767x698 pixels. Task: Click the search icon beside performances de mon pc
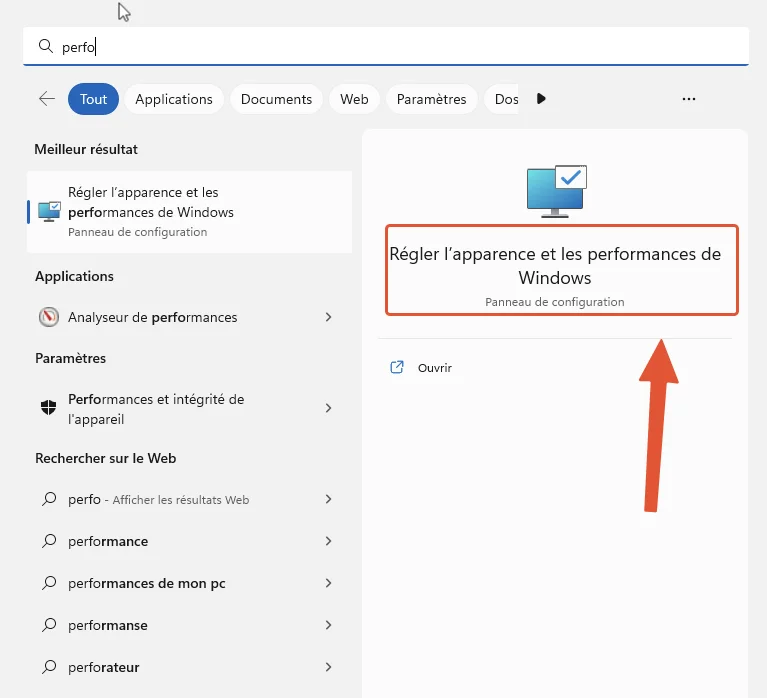click(49, 583)
